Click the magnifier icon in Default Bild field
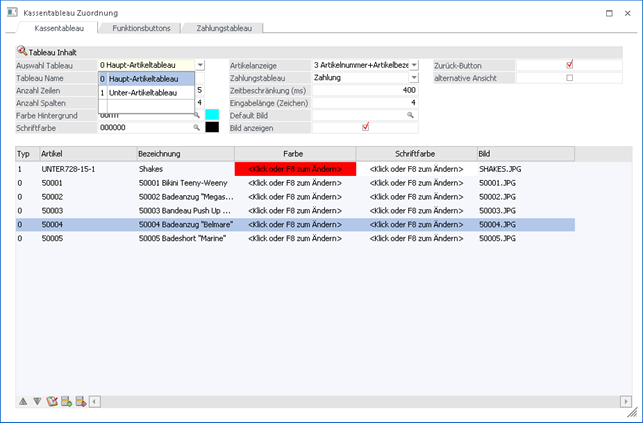This screenshot has width=643, height=423. [x=410, y=115]
